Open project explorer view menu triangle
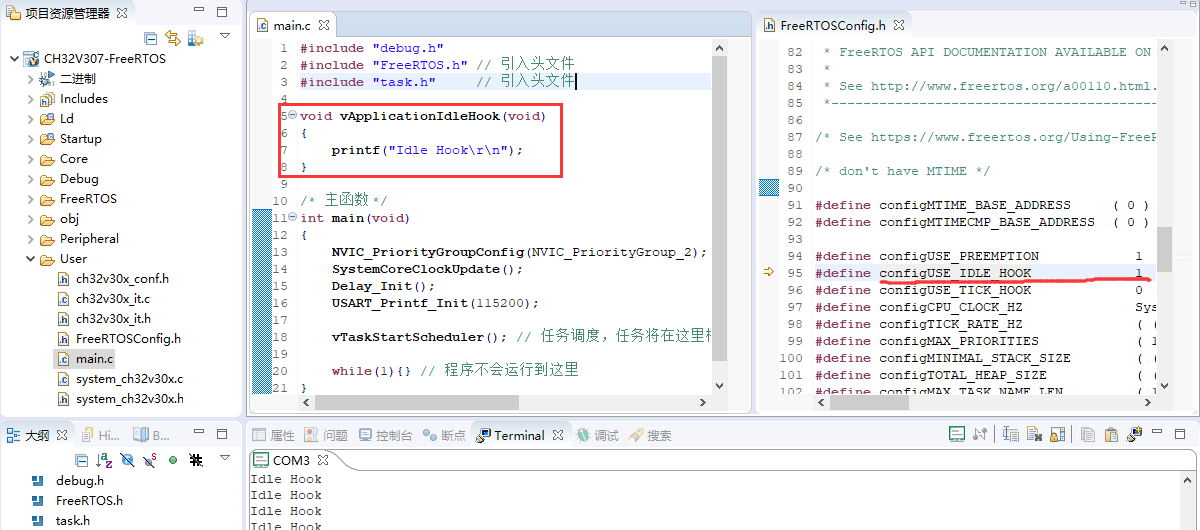This screenshot has width=1200, height=530. tap(225, 37)
